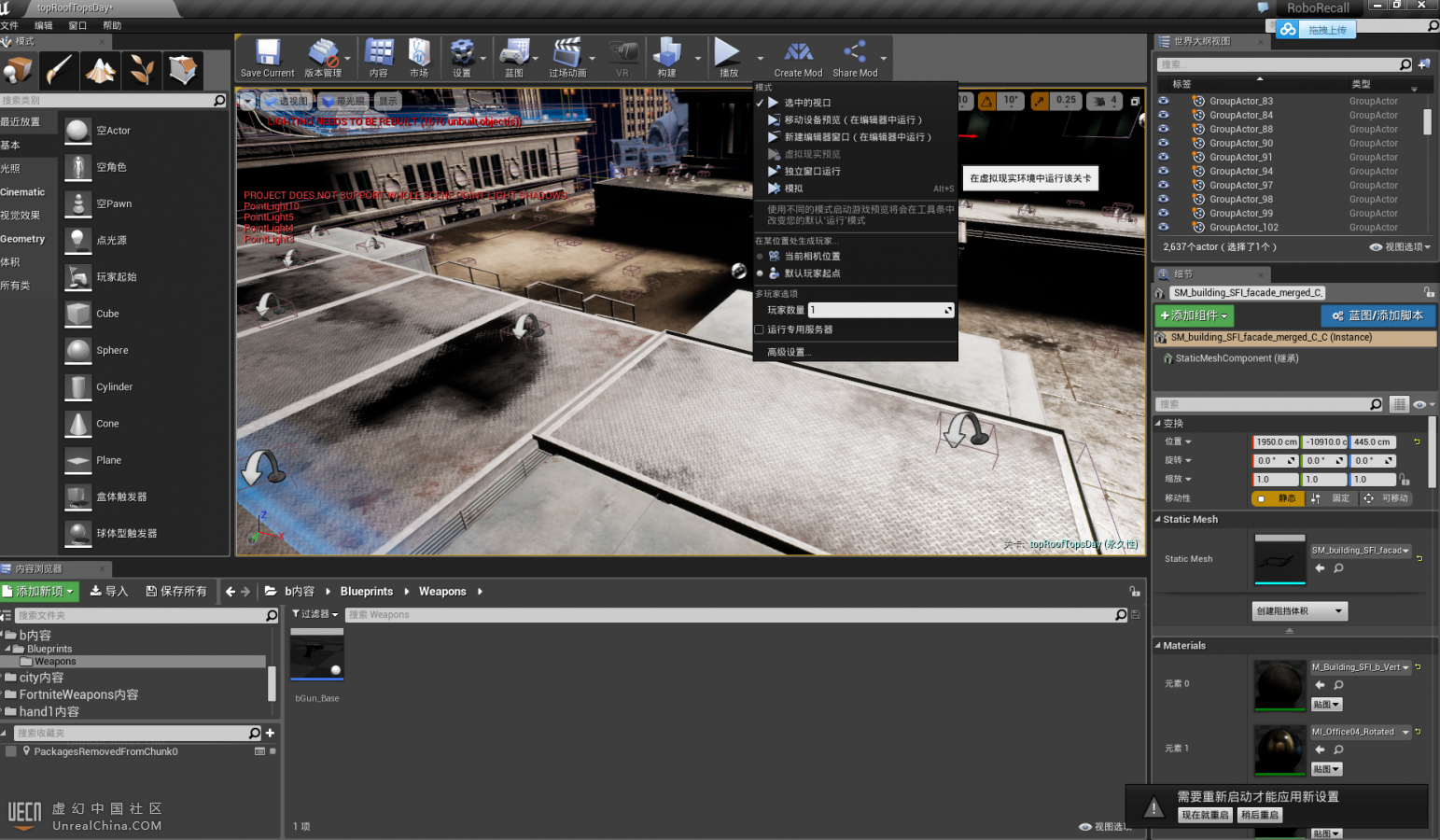Open the 内容 content browser toolbar icon
This screenshot has height=840, width=1440.
pos(378,58)
